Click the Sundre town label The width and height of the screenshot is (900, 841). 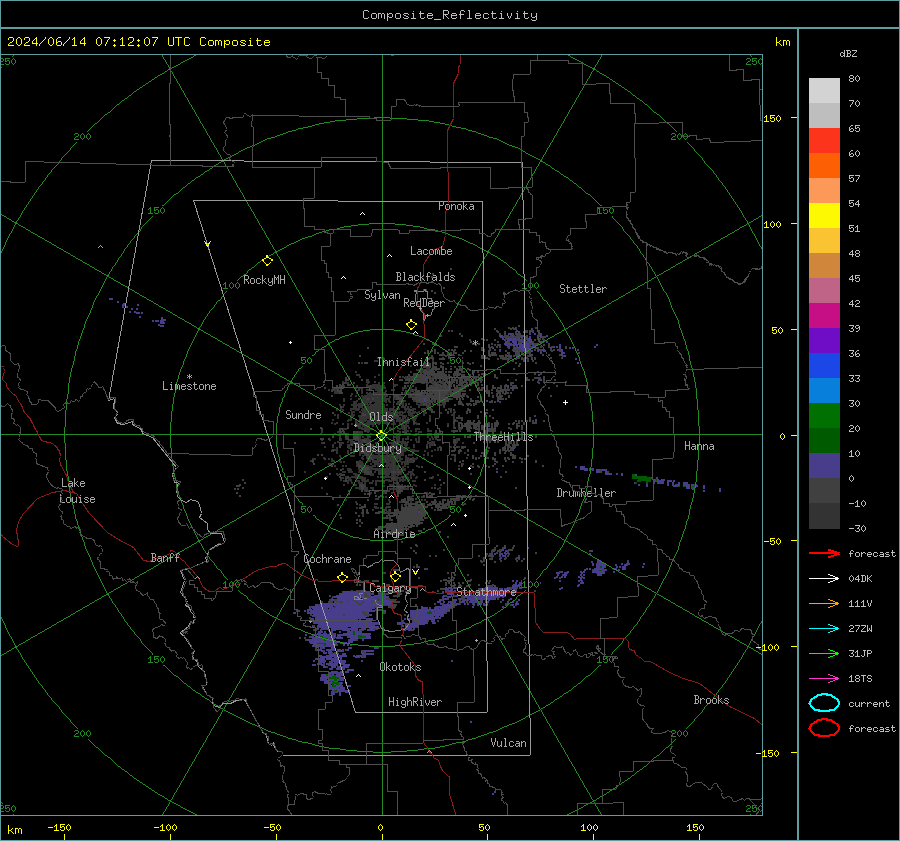pyautogui.click(x=303, y=415)
